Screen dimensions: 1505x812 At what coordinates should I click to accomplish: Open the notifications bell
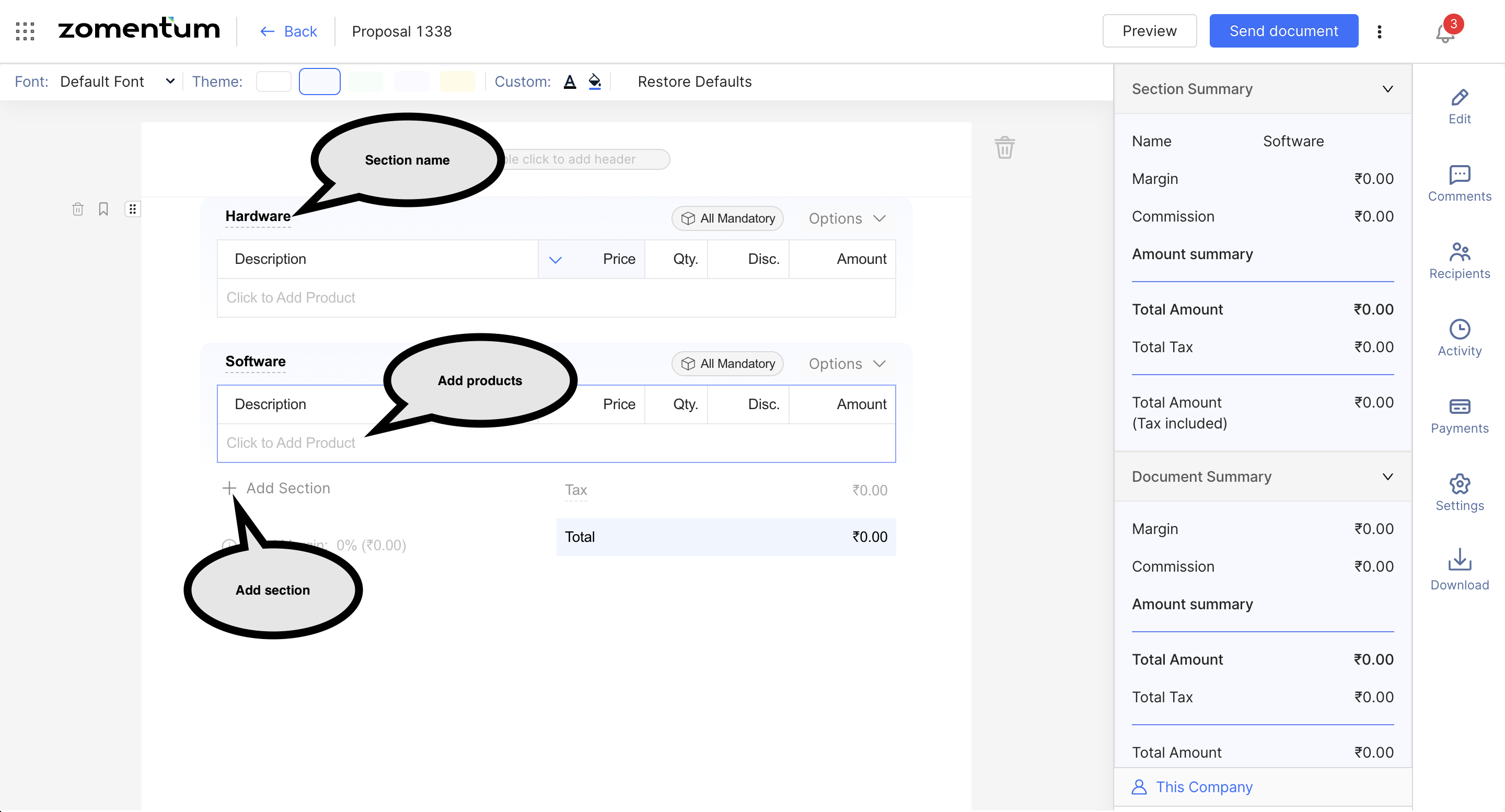(x=1444, y=33)
